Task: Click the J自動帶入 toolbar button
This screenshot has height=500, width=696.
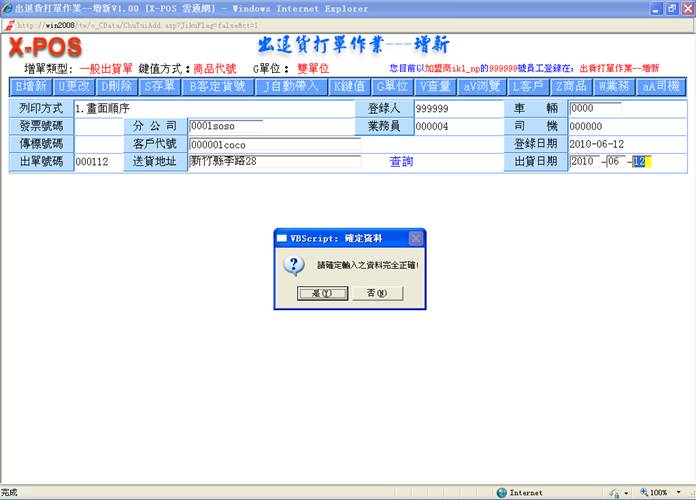Action: [288, 86]
